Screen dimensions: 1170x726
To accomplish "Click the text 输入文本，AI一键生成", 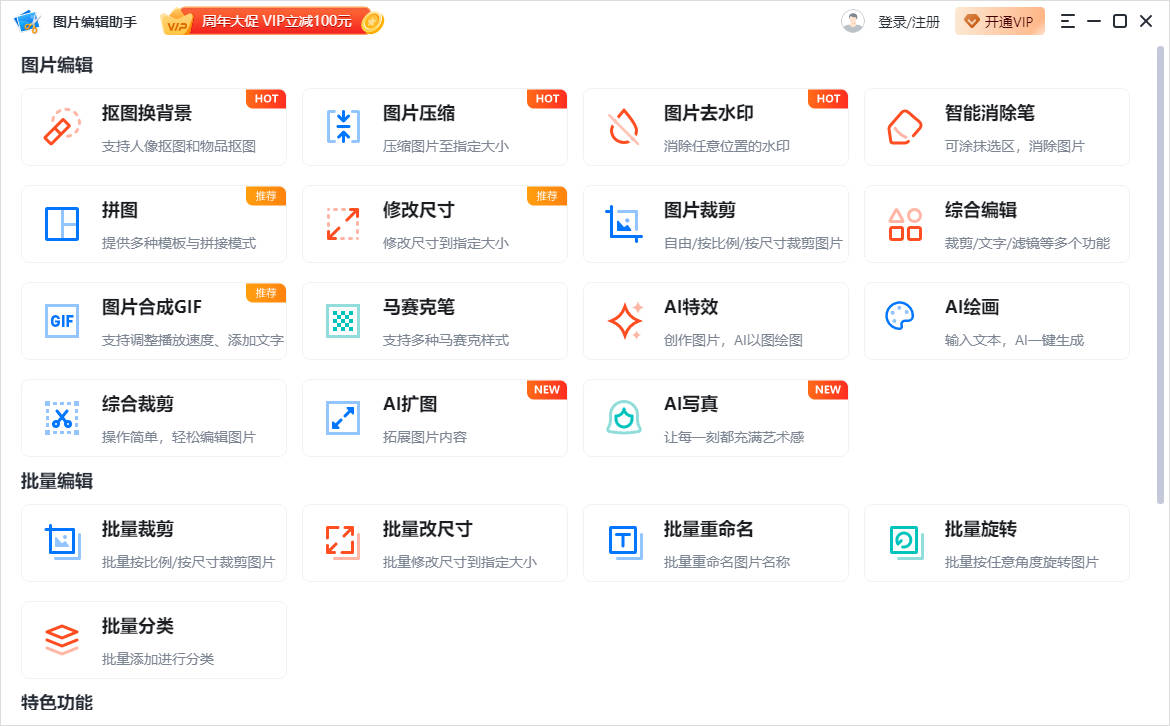I will pyautogui.click(x=1014, y=340).
